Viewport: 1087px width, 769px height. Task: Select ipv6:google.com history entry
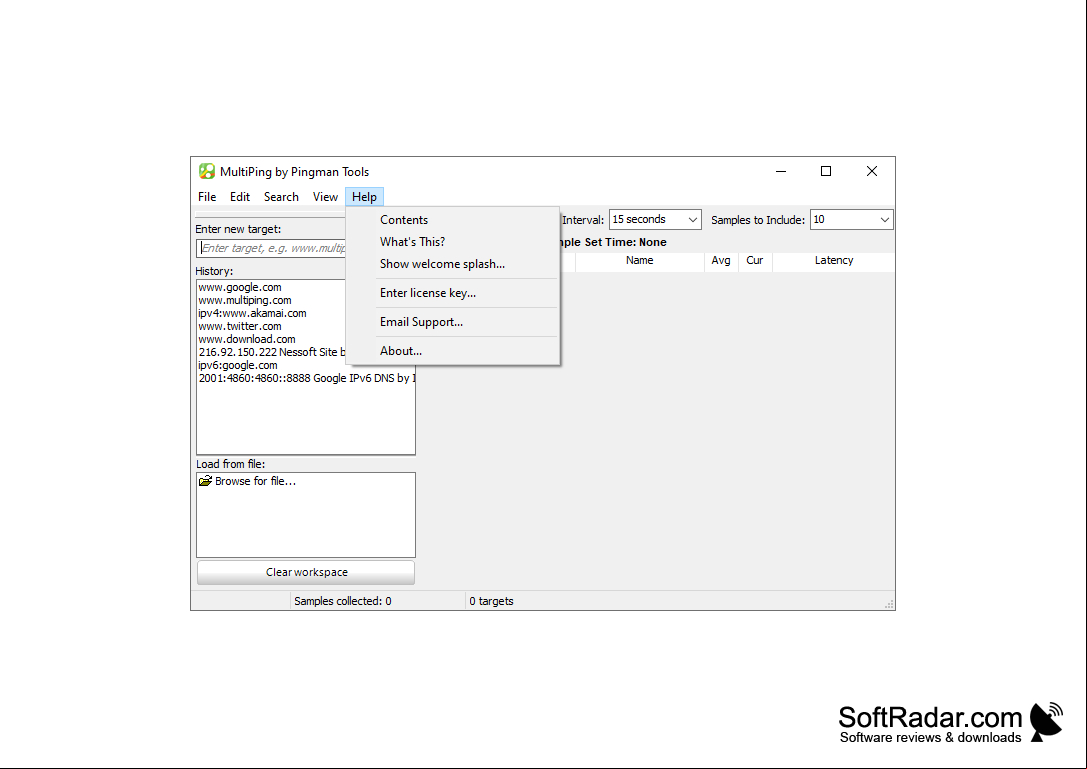tap(238, 365)
